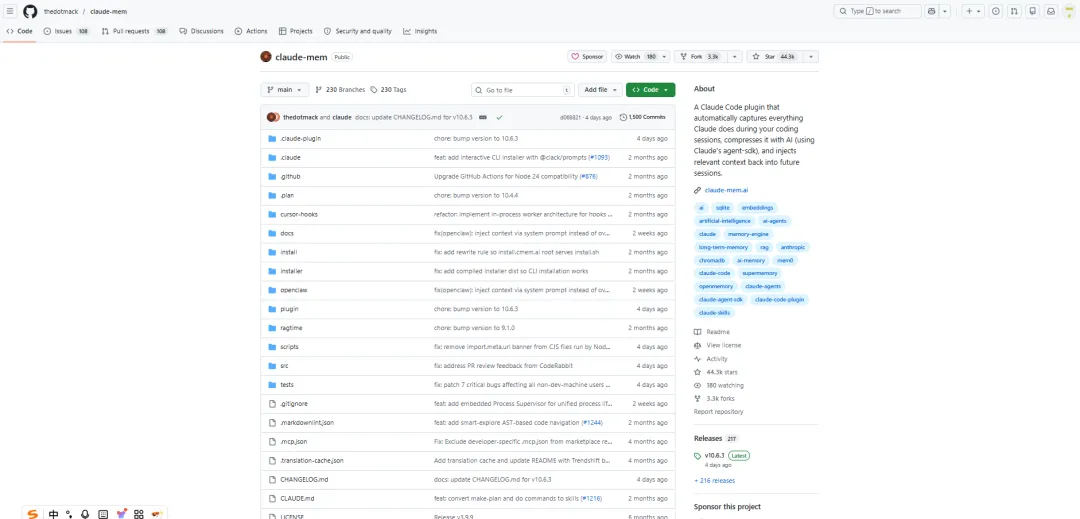The height and width of the screenshot is (519, 1080).
Task: Select the 'sqlite' topic tag
Action: pyautogui.click(x=722, y=207)
